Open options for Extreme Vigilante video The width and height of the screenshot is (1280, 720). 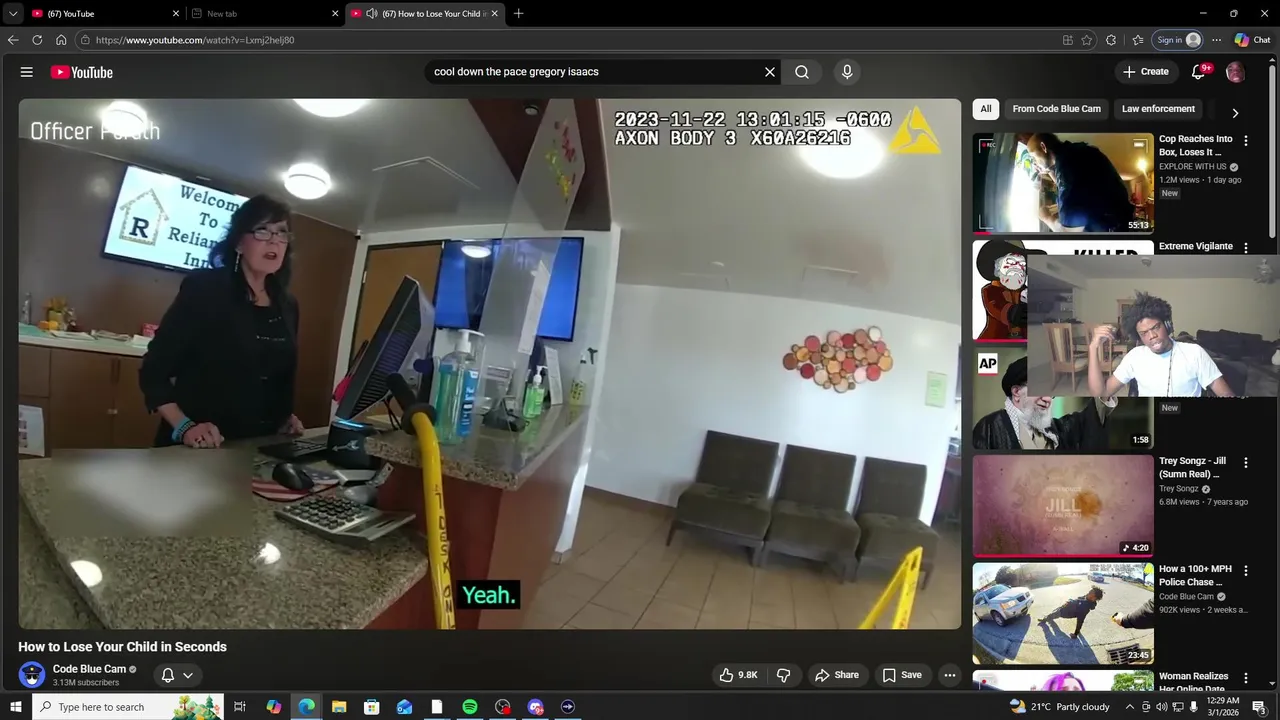tap(1245, 247)
